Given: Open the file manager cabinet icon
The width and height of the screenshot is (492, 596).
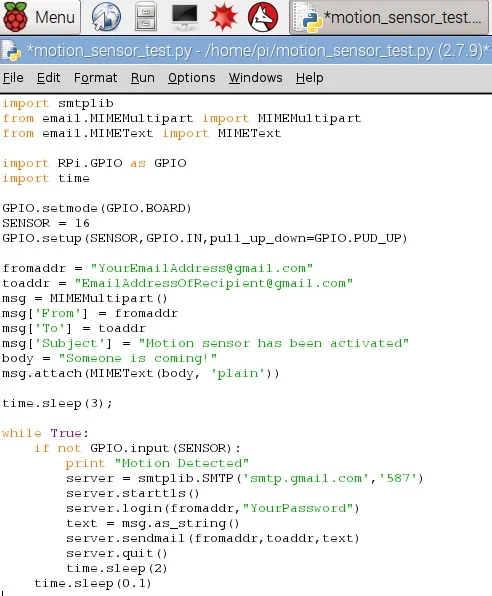Looking at the screenshot, I should pos(146,17).
